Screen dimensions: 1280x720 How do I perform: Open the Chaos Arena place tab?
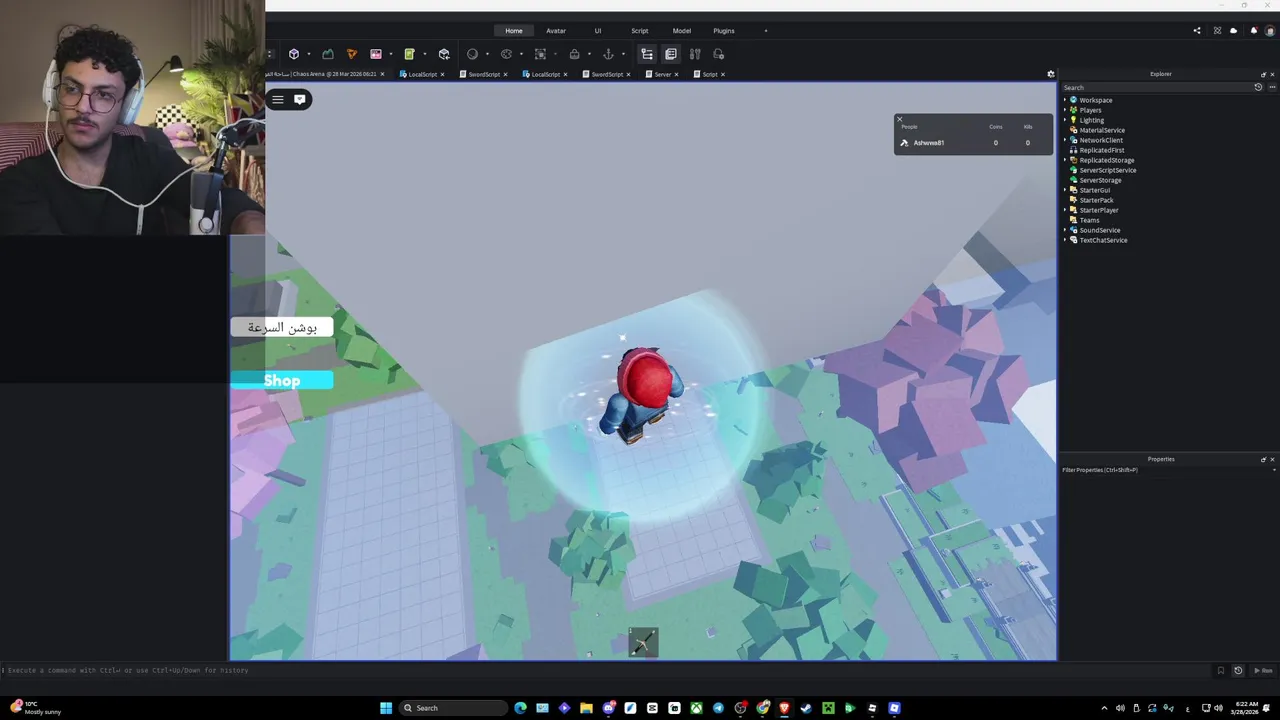[326, 74]
